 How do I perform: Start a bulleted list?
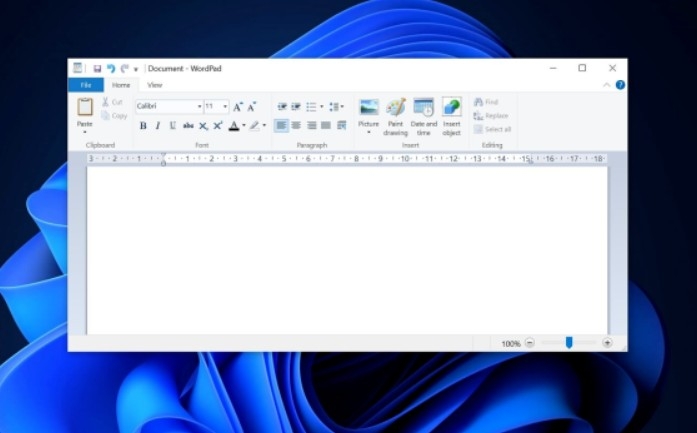[x=312, y=107]
